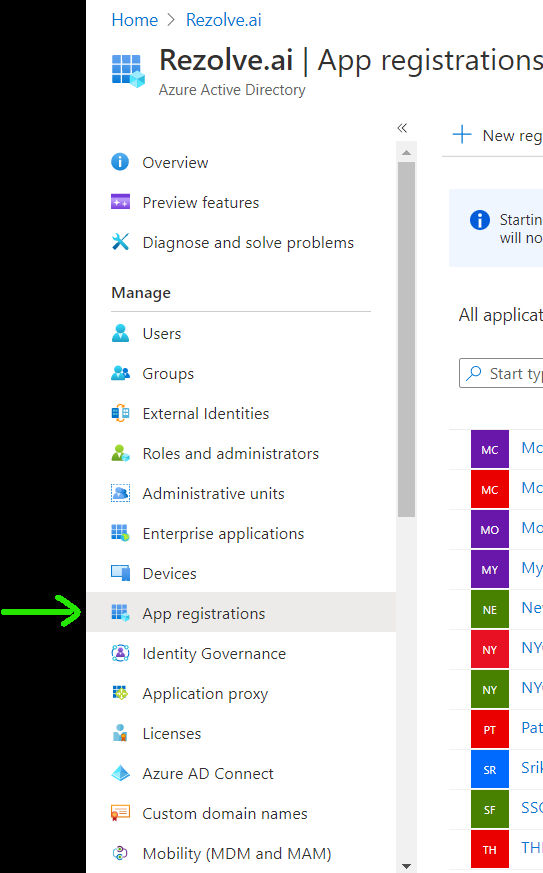The width and height of the screenshot is (543, 873).
Task: Select the Users icon under Manage
Action: point(120,333)
